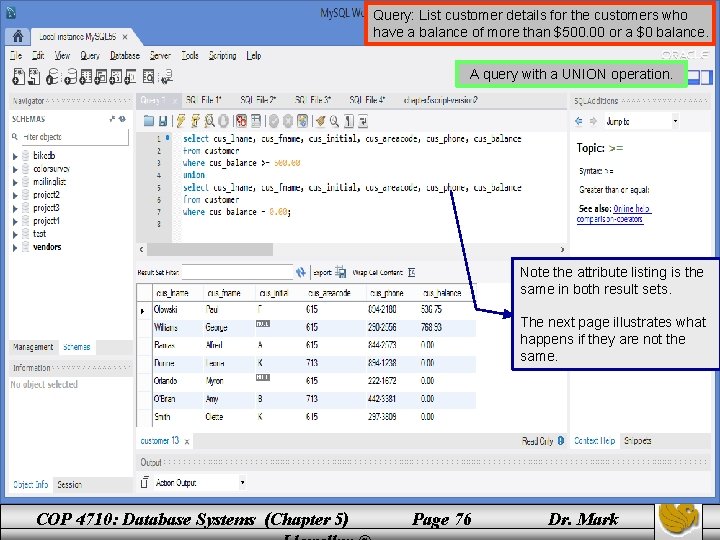Click the Filter objects search field
The width and height of the screenshot is (720, 540).
tap(75, 137)
